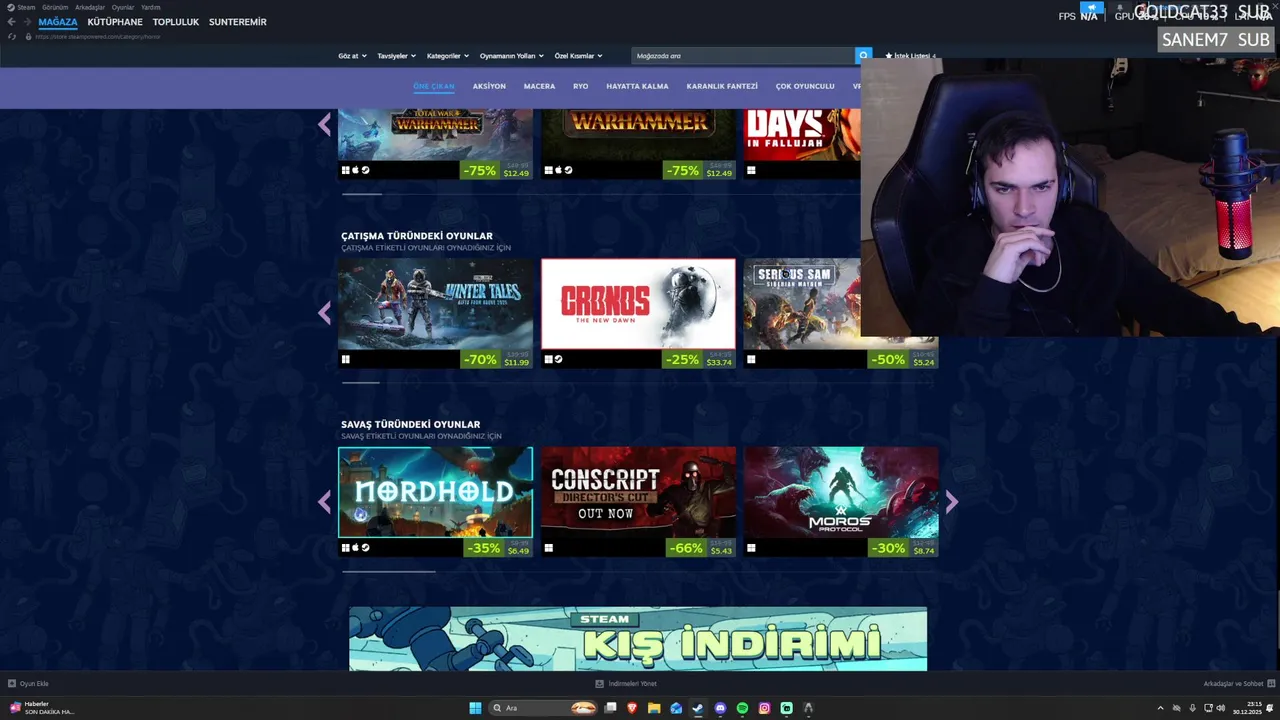Click the Çatışma row carousel scroll indicator
The image size is (1280, 720).
point(361,382)
